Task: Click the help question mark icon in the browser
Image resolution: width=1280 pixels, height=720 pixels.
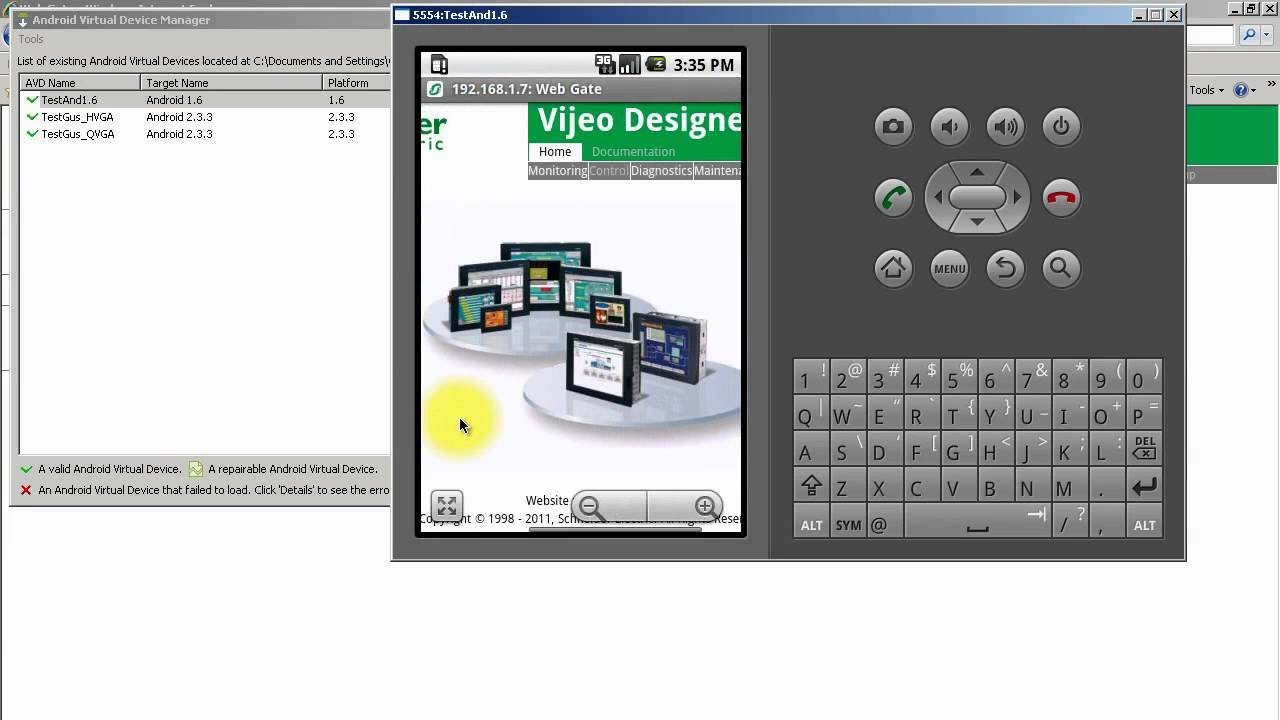Action: tap(1240, 90)
